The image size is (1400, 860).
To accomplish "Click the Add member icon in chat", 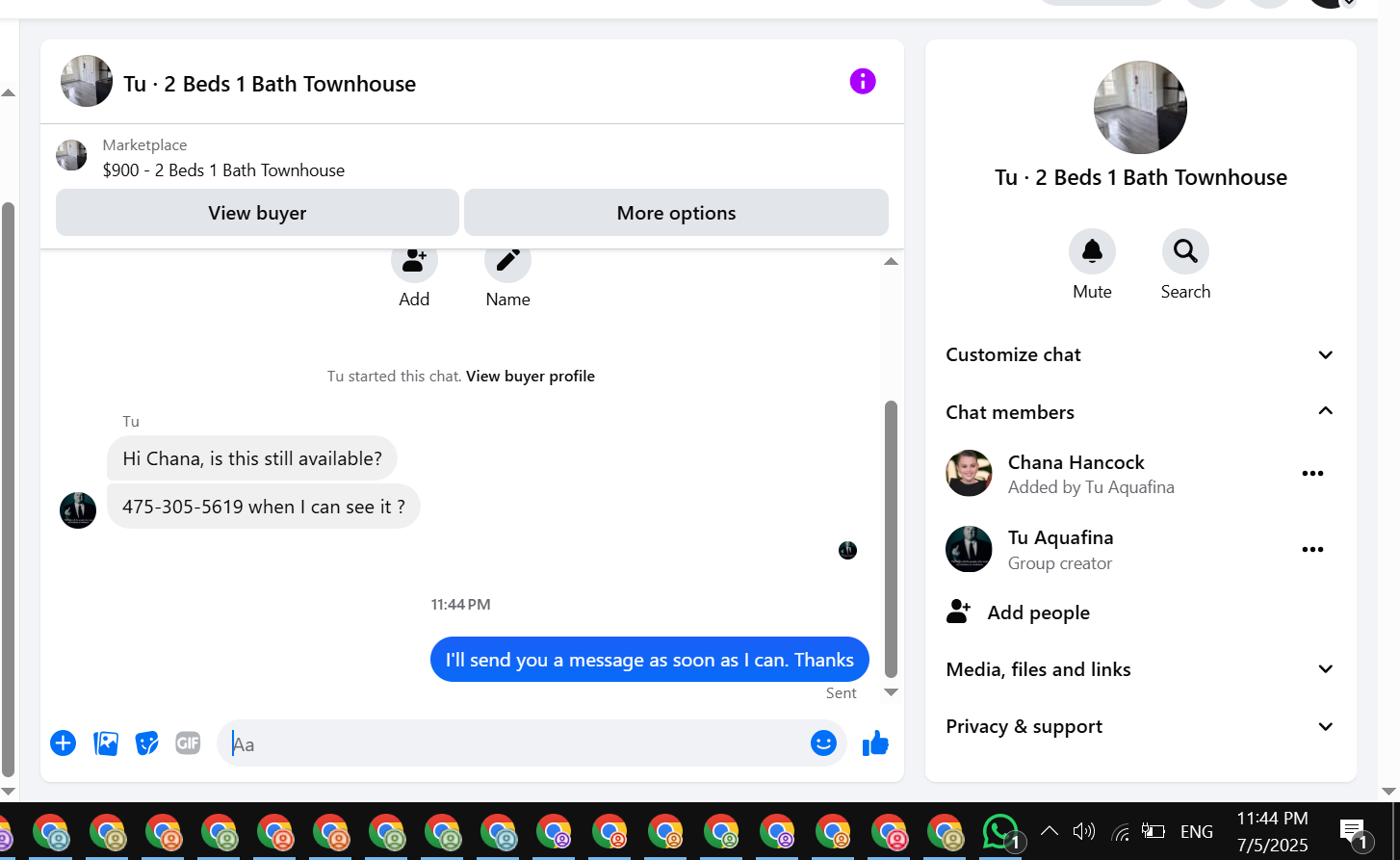I will point(414,261).
